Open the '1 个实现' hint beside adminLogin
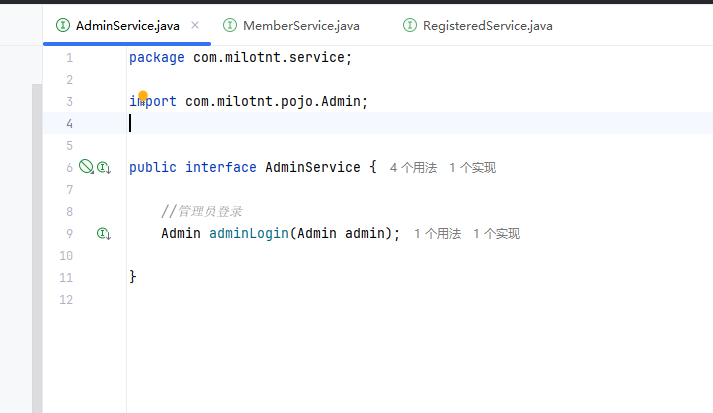The height and width of the screenshot is (413, 713). pos(497,234)
